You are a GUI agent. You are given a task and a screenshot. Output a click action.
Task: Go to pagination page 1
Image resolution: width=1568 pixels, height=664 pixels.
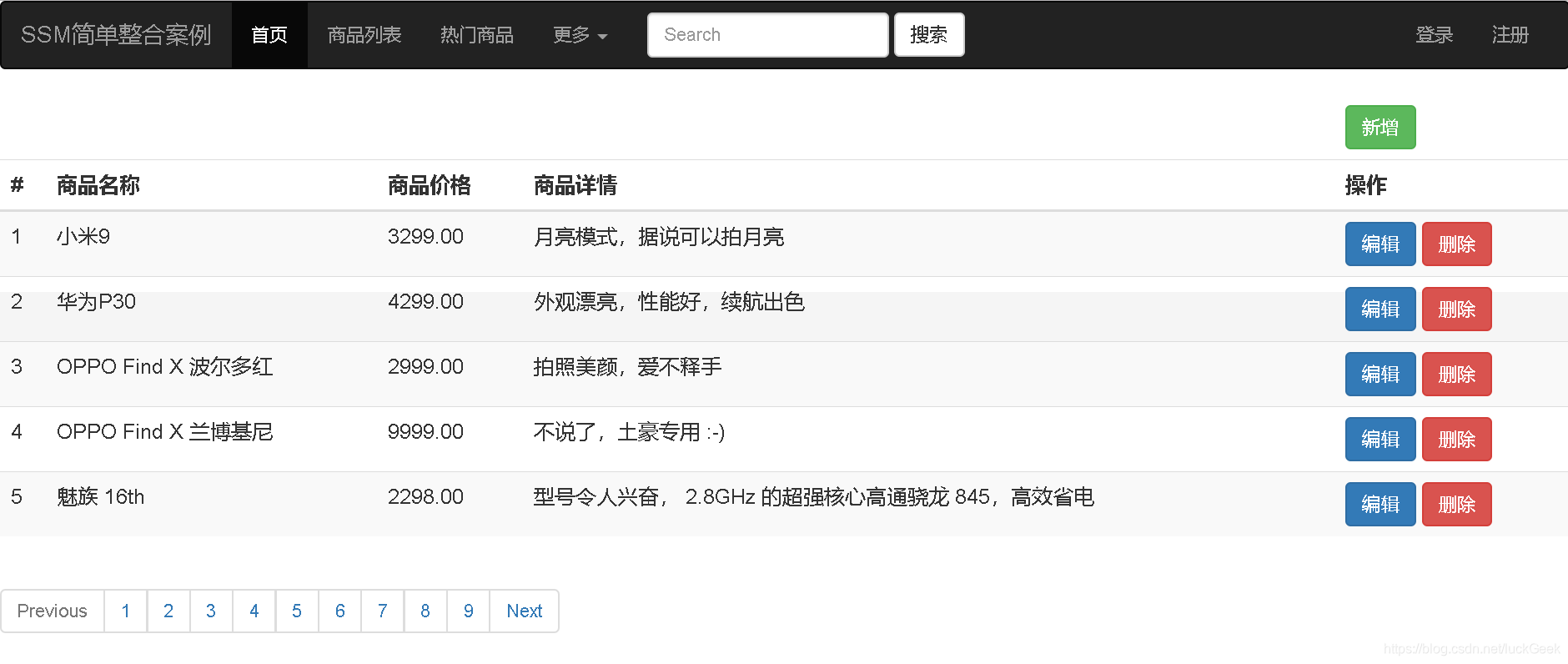coord(126,611)
